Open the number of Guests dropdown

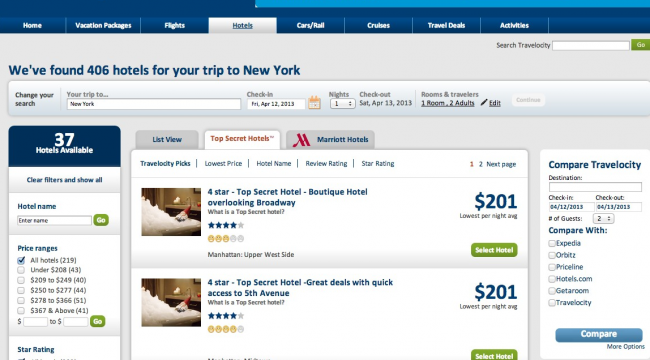click(x=603, y=219)
